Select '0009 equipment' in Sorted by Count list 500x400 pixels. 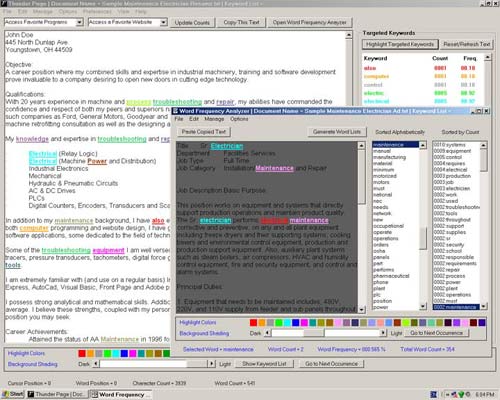(x=456, y=151)
